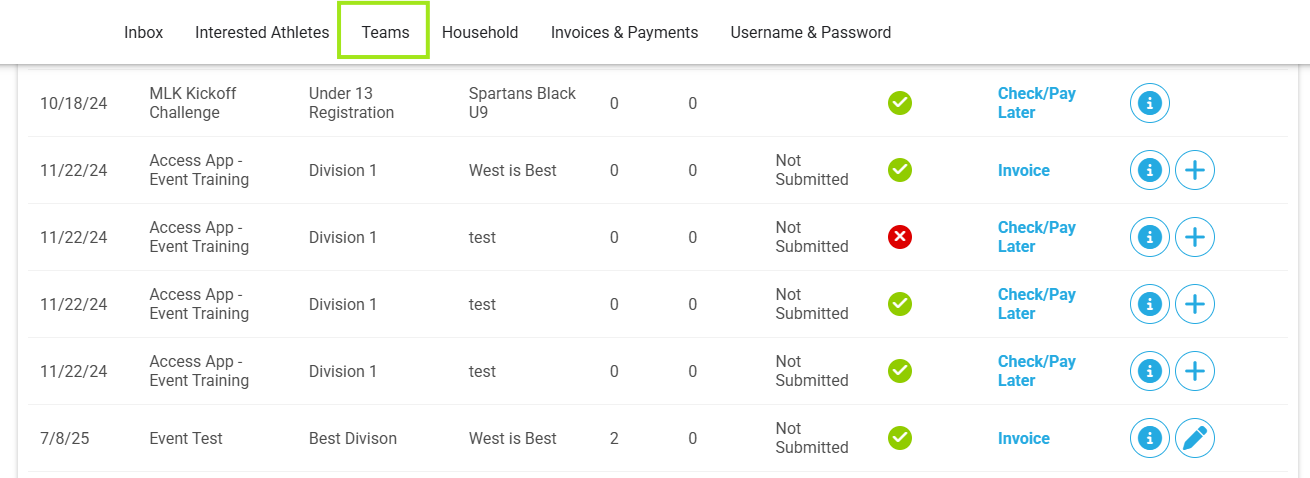Click plus icon on Access App West is Best row

(x=1194, y=170)
